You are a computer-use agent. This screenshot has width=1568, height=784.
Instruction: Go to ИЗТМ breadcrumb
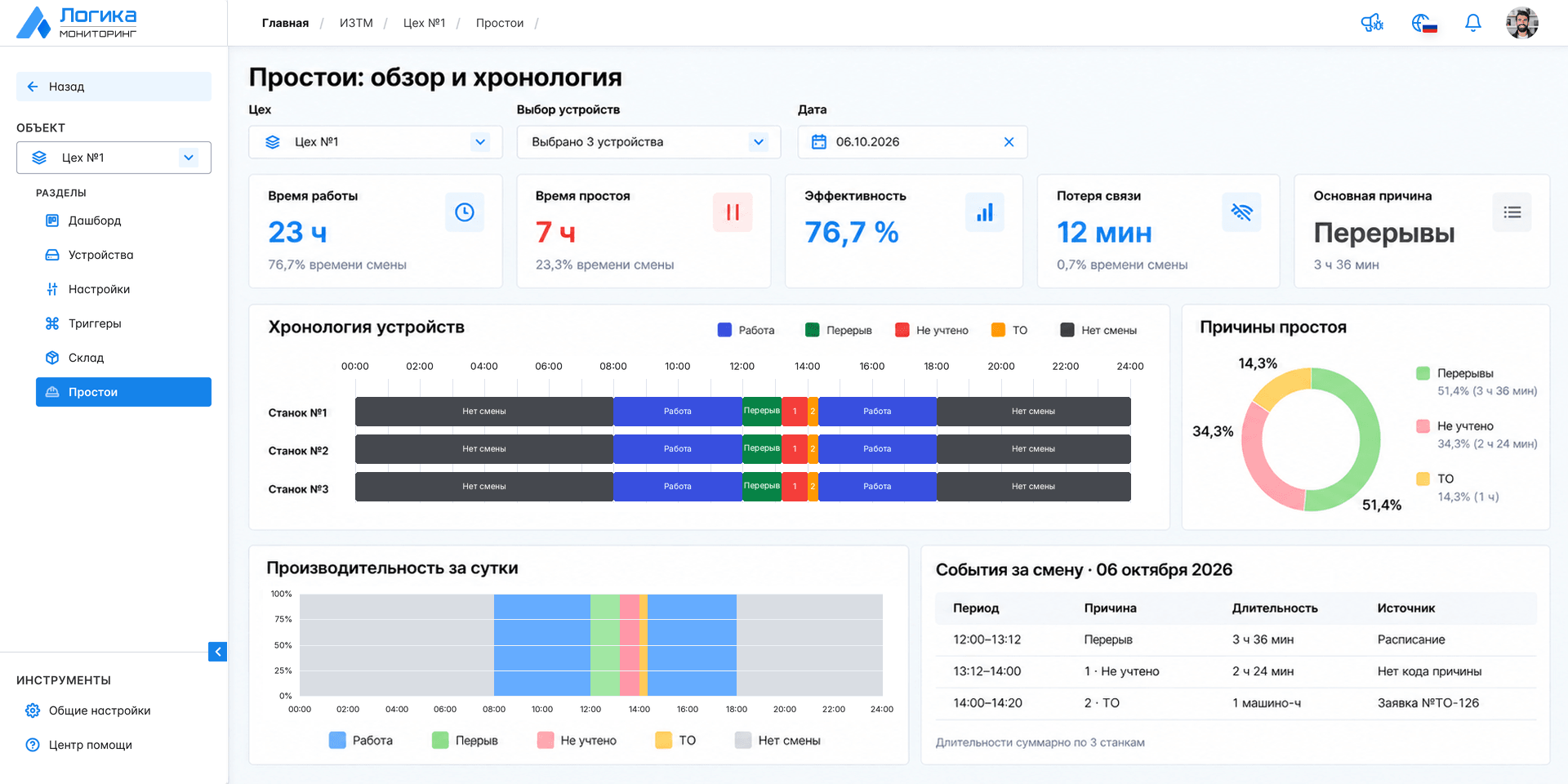pos(356,23)
